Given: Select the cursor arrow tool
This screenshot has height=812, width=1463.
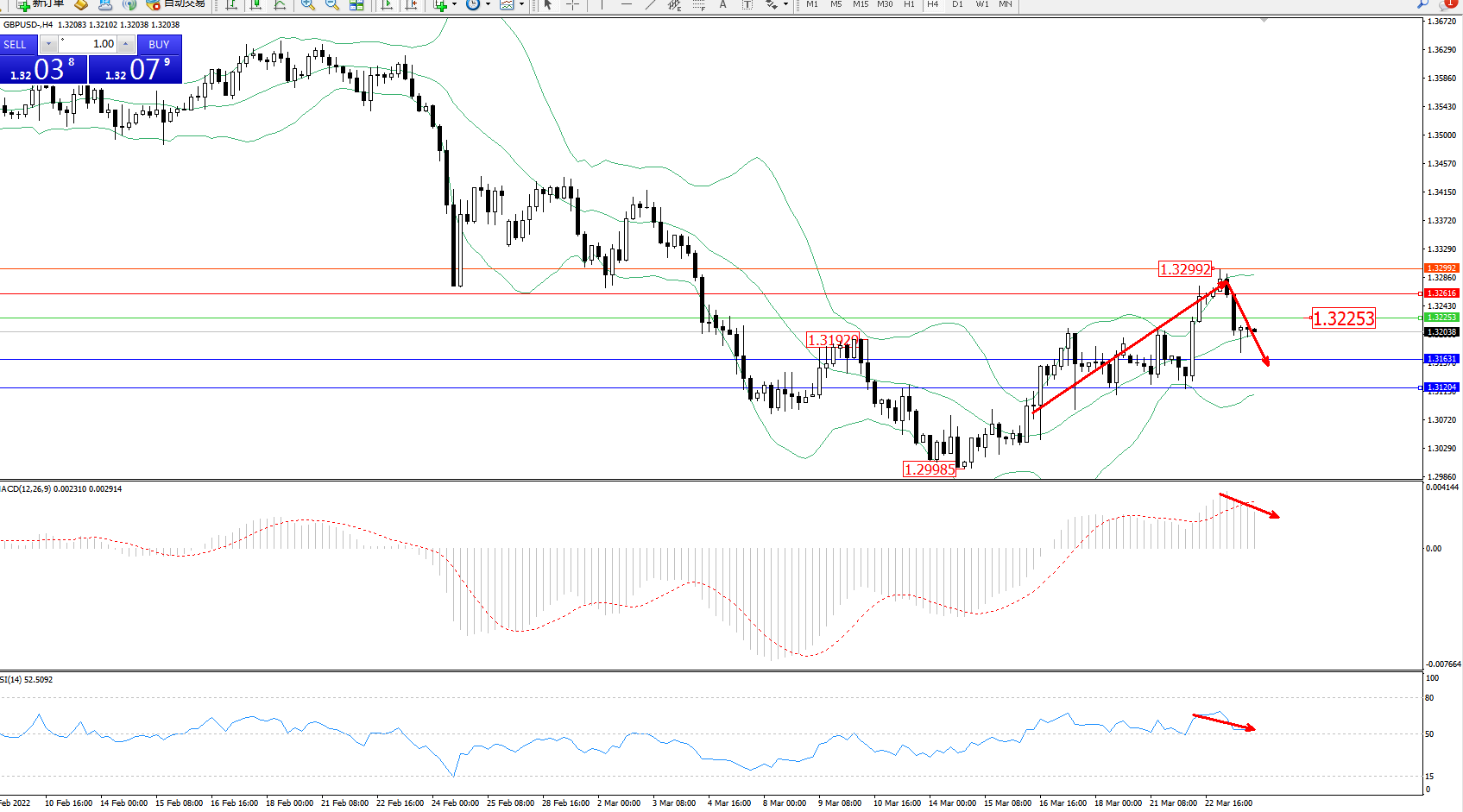Looking at the screenshot, I should (x=547, y=4).
